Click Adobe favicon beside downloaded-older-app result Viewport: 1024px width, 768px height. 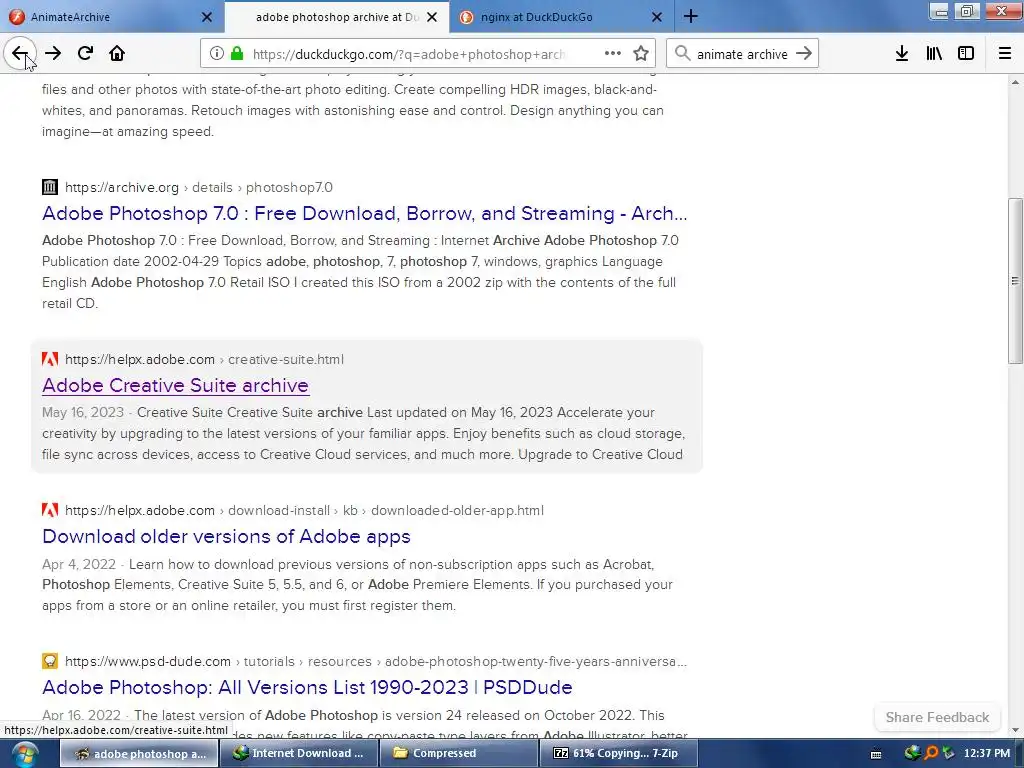[50, 510]
